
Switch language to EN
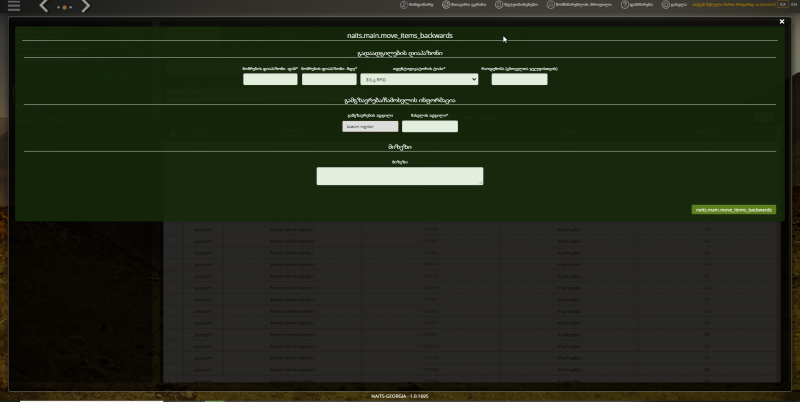pyautogui.click(x=794, y=5)
